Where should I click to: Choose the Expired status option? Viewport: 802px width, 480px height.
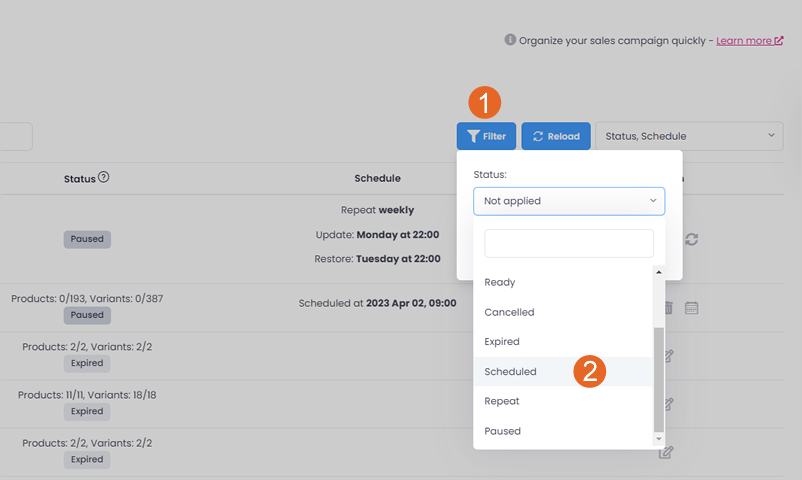[x=563, y=342]
